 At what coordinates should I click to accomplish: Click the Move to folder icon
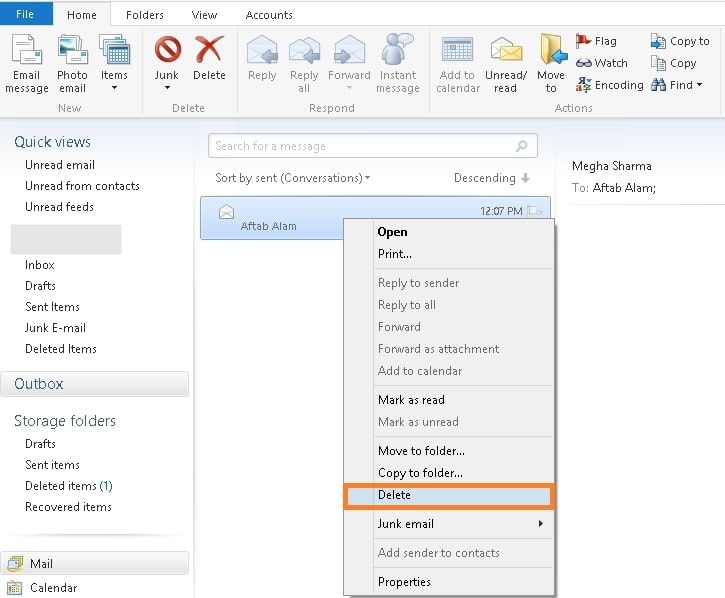(552, 50)
